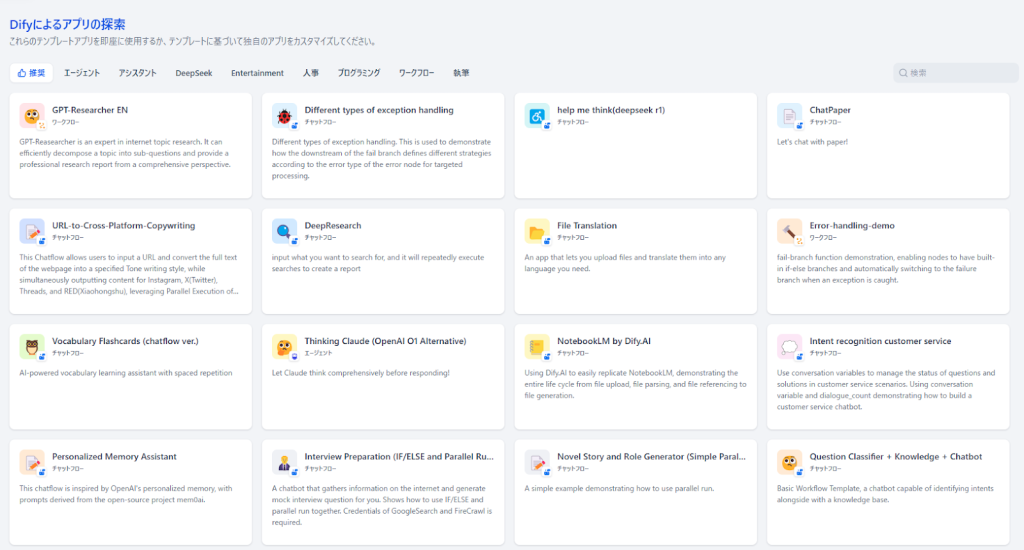Open the GPT-Researcher EN title

click(x=90, y=110)
